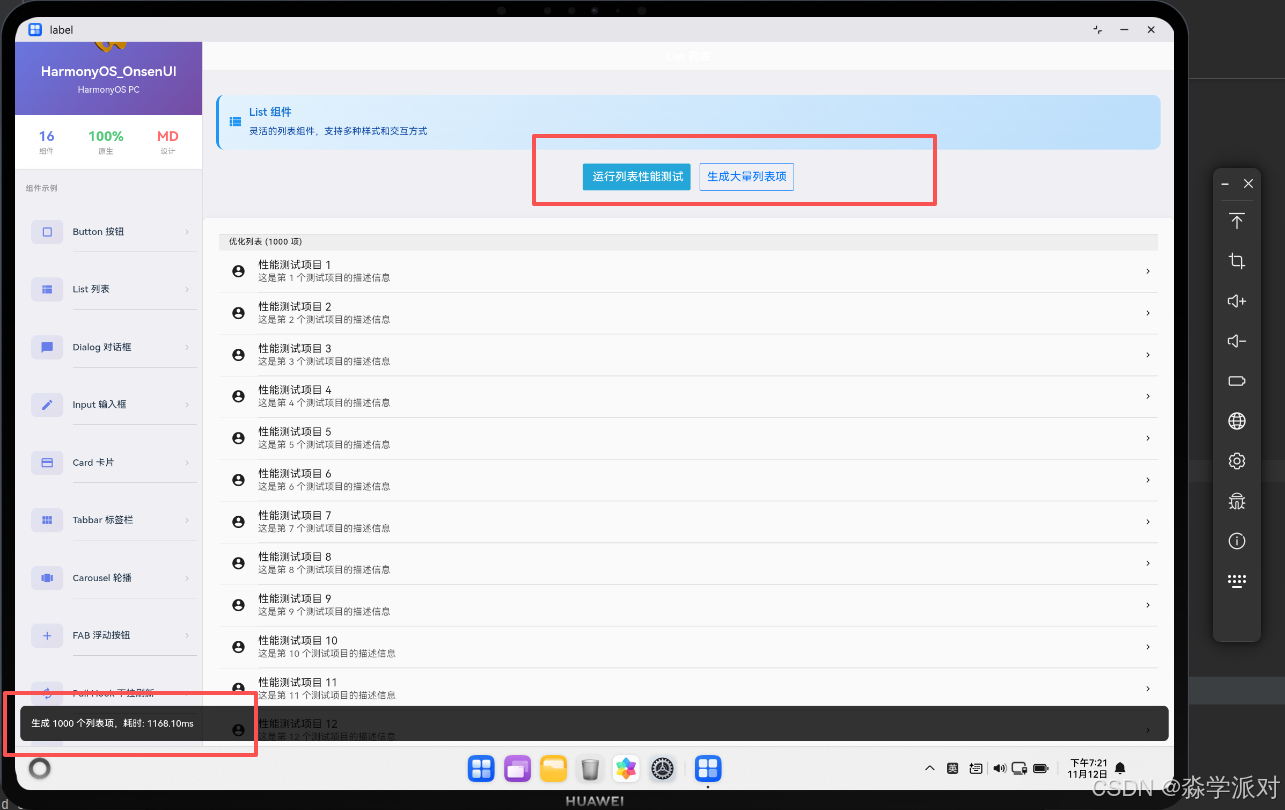Image resolution: width=1285 pixels, height=810 pixels.
Task: Click person icon of 性能测试项目 2
Action: click(x=238, y=313)
